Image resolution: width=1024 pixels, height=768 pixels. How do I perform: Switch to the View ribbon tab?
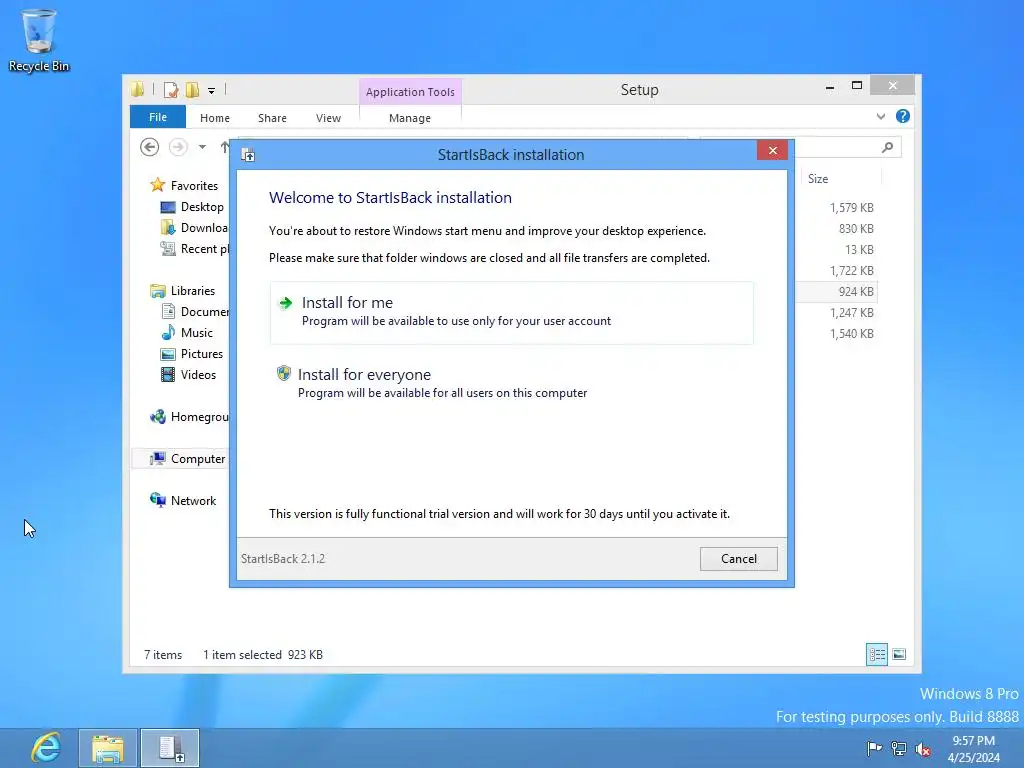(328, 118)
